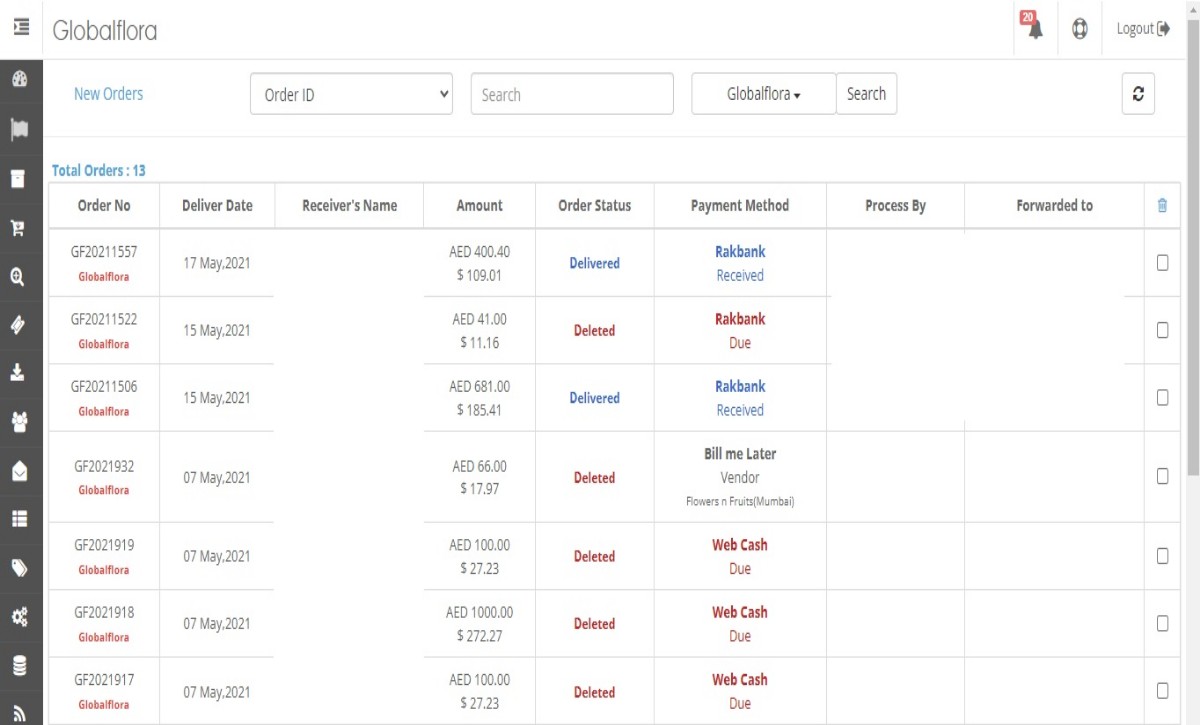Check the box for order GF2021918

1162,623
